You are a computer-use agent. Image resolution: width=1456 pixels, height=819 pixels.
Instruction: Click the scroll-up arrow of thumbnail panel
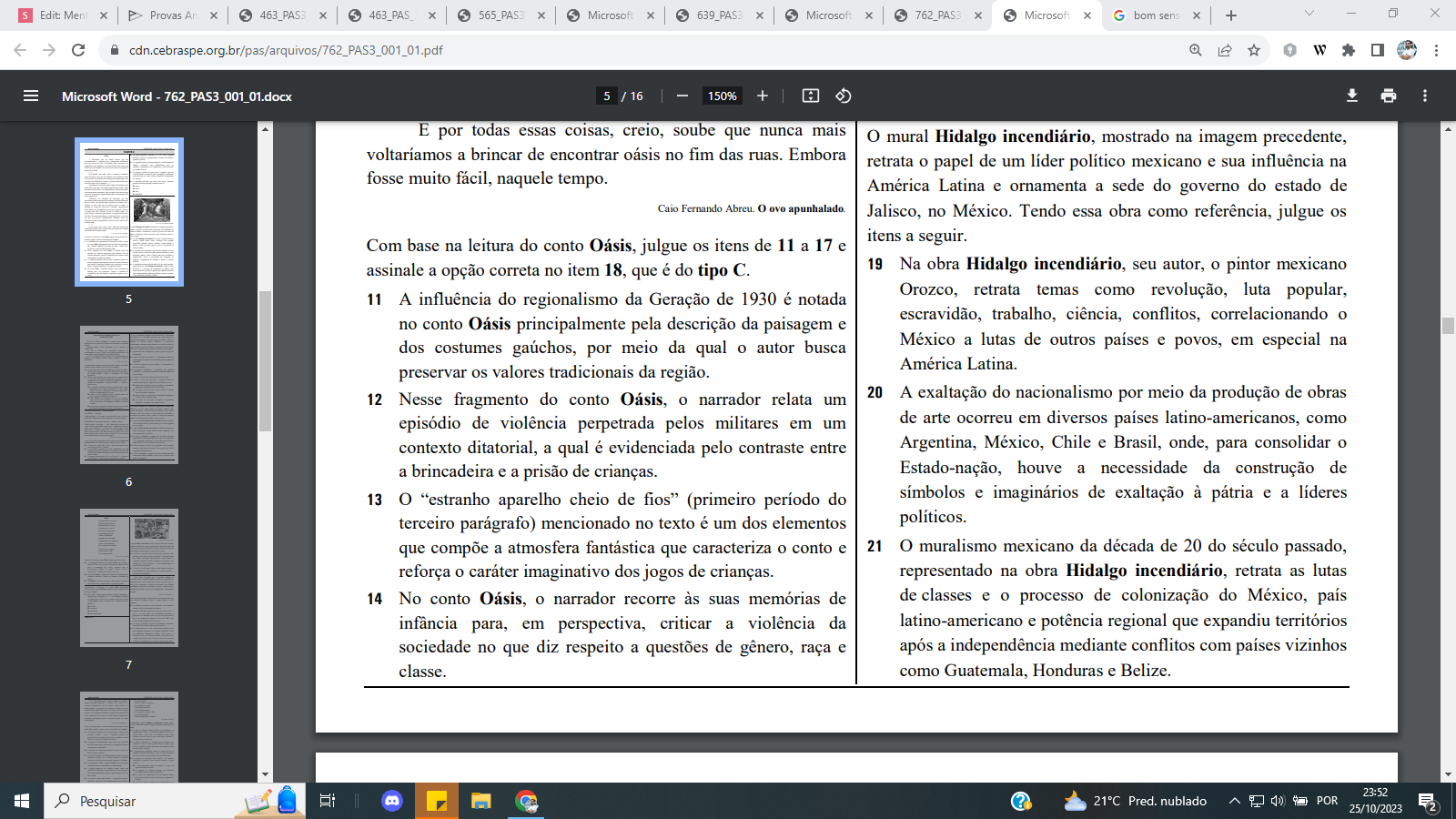tap(265, 128)
